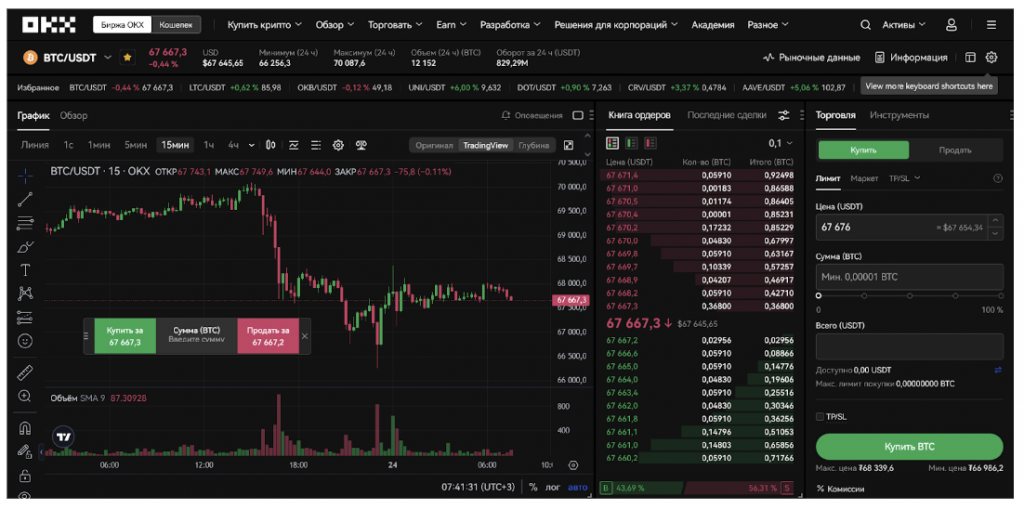Open Рыночные данные link
Screen dimensions: 1024x509
812,57
